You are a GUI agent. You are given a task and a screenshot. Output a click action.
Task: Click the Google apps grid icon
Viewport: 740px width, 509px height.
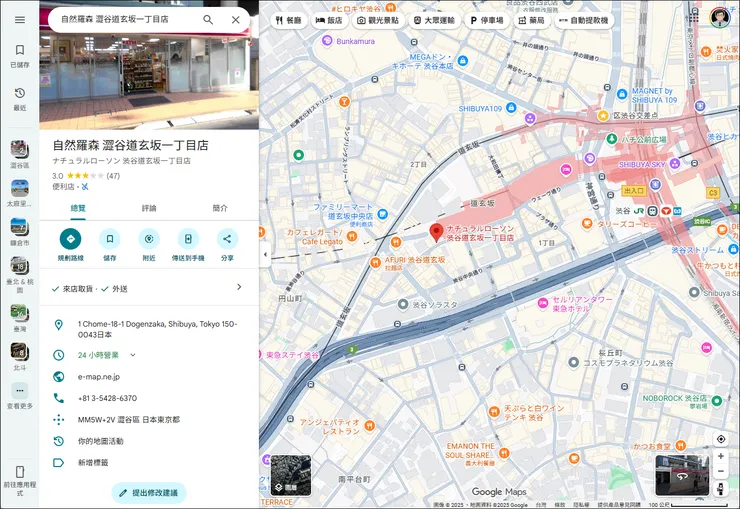(693, 17)
